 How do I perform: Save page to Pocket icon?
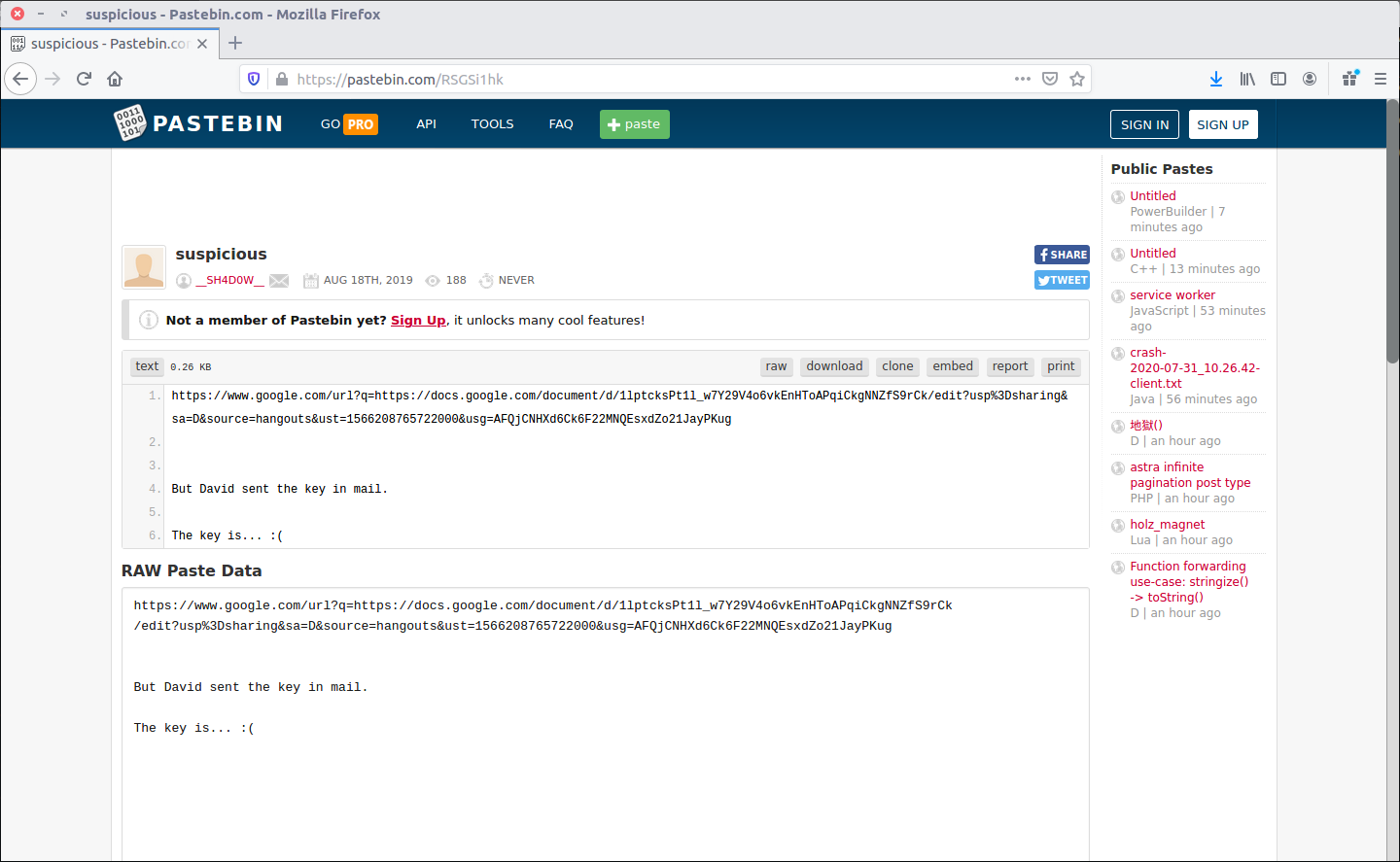[x=1050, y=79]
